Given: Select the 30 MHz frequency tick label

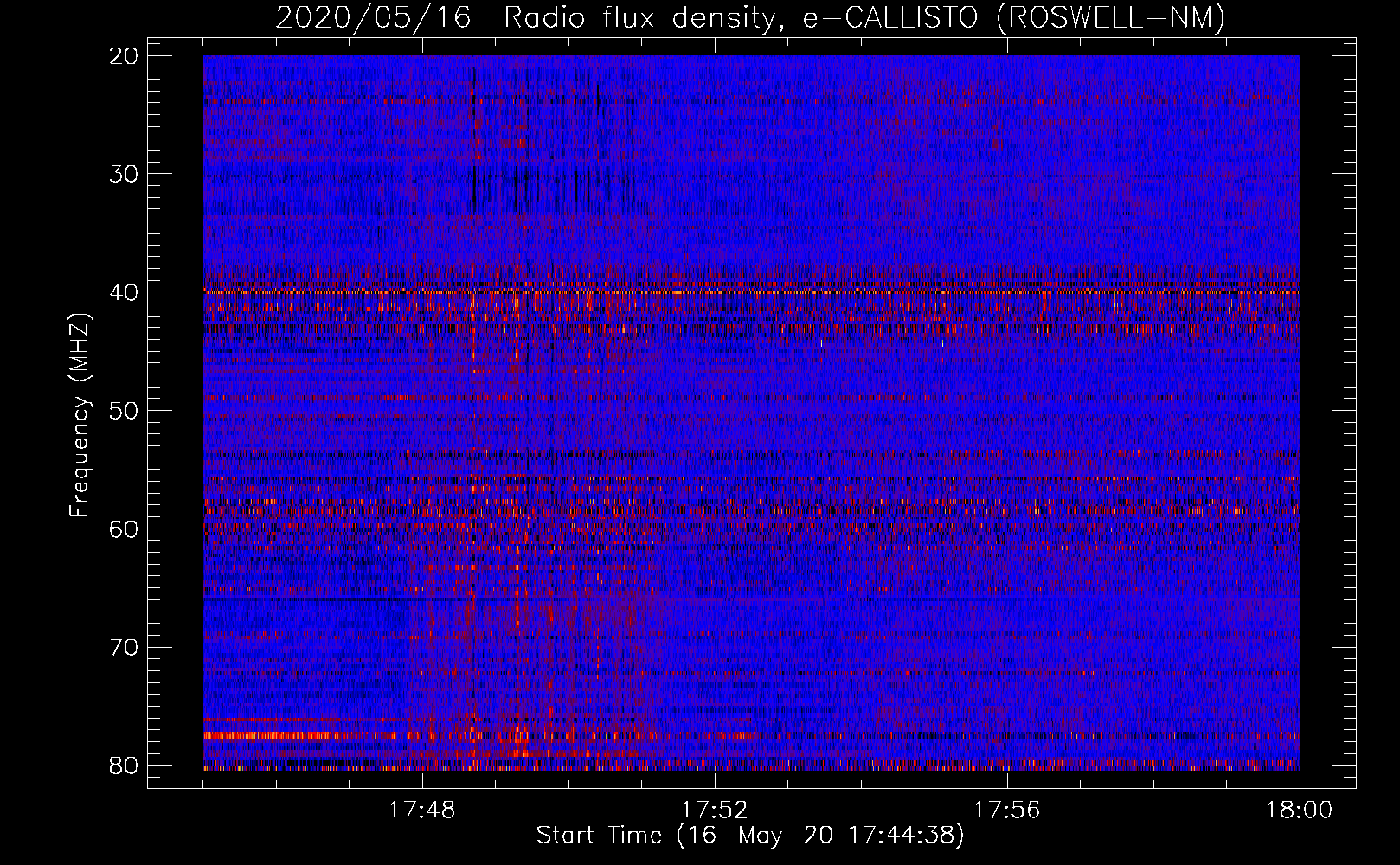Looking at the screenshot, I should pyautogui.click(x=124, y=174).
